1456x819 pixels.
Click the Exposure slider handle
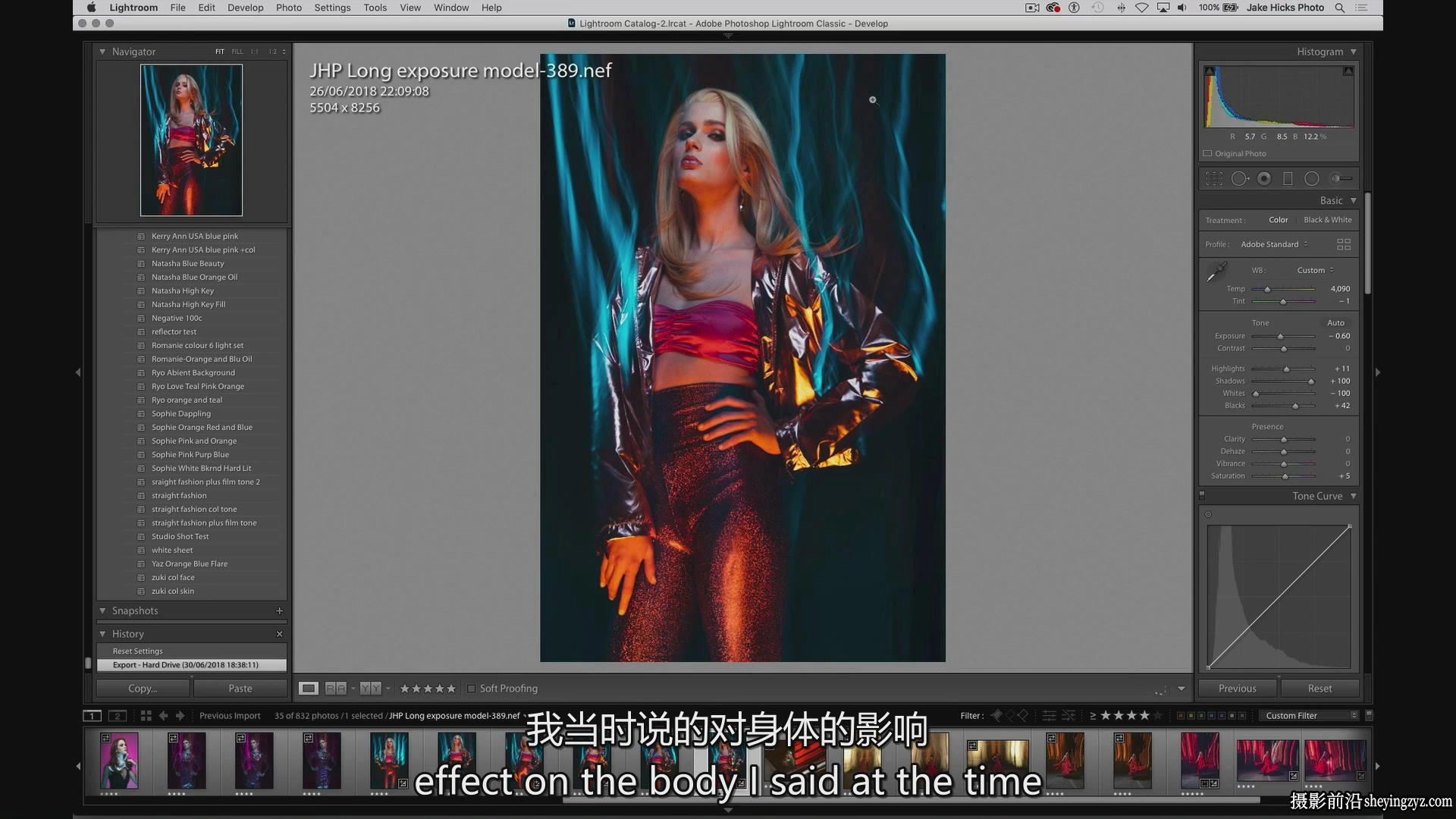1281,336
